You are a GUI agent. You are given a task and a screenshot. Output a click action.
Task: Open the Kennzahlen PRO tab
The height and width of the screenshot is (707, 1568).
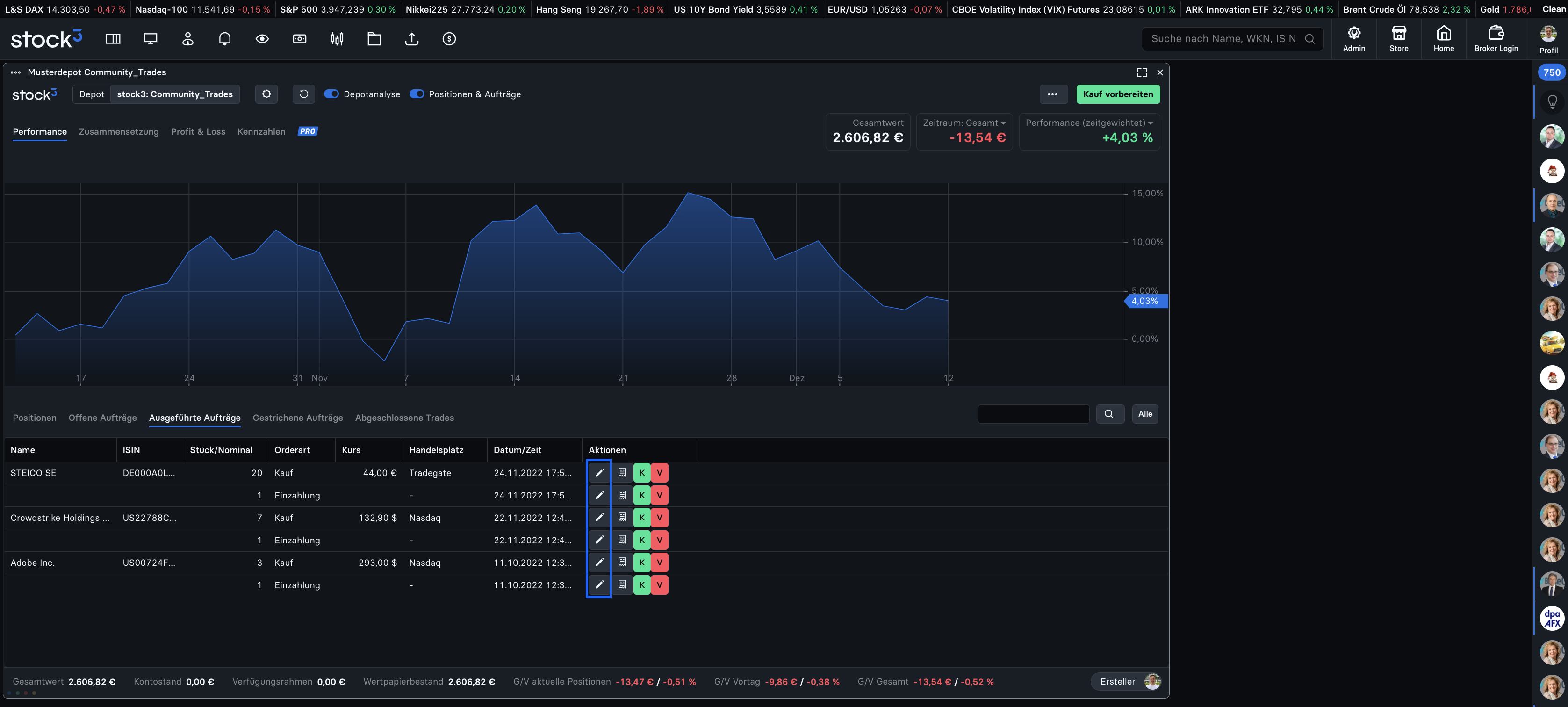tap(277, 132)
